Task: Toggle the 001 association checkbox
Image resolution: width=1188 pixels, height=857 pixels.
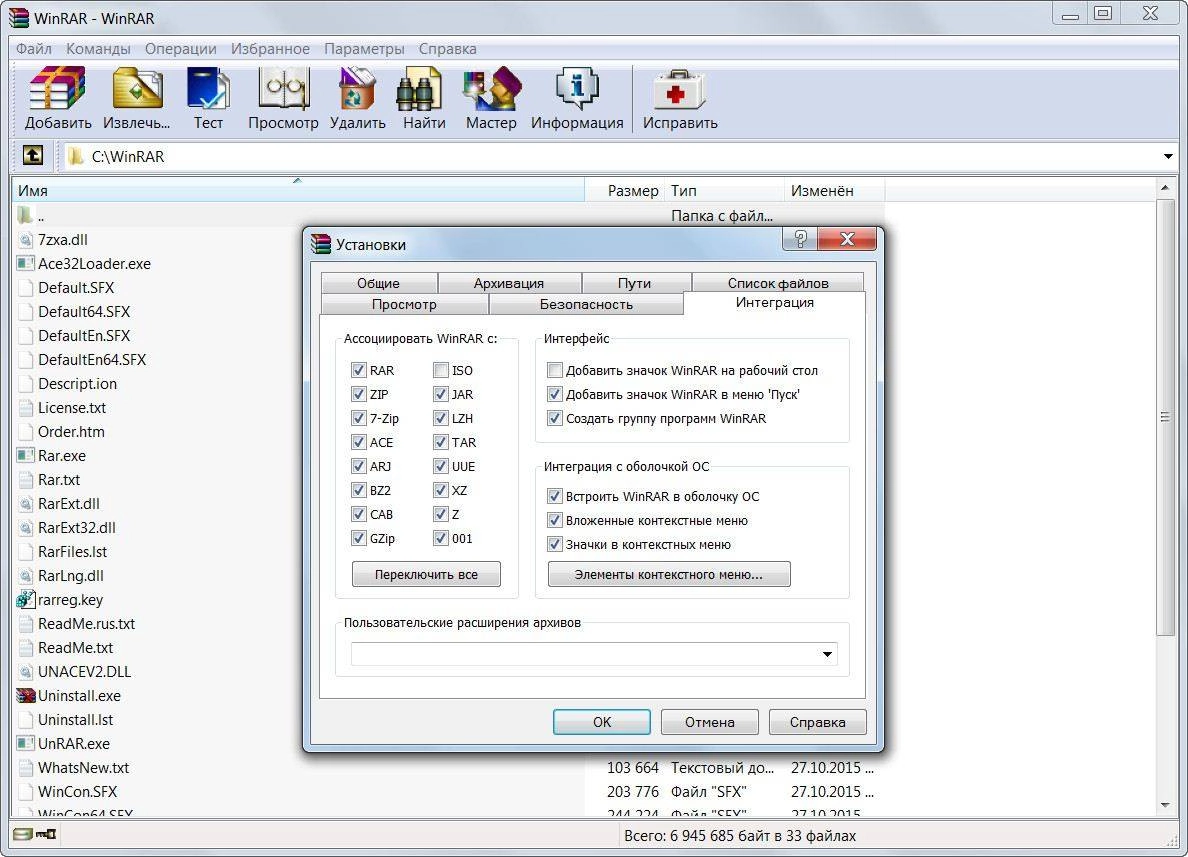Action: [x=441, y=538]
